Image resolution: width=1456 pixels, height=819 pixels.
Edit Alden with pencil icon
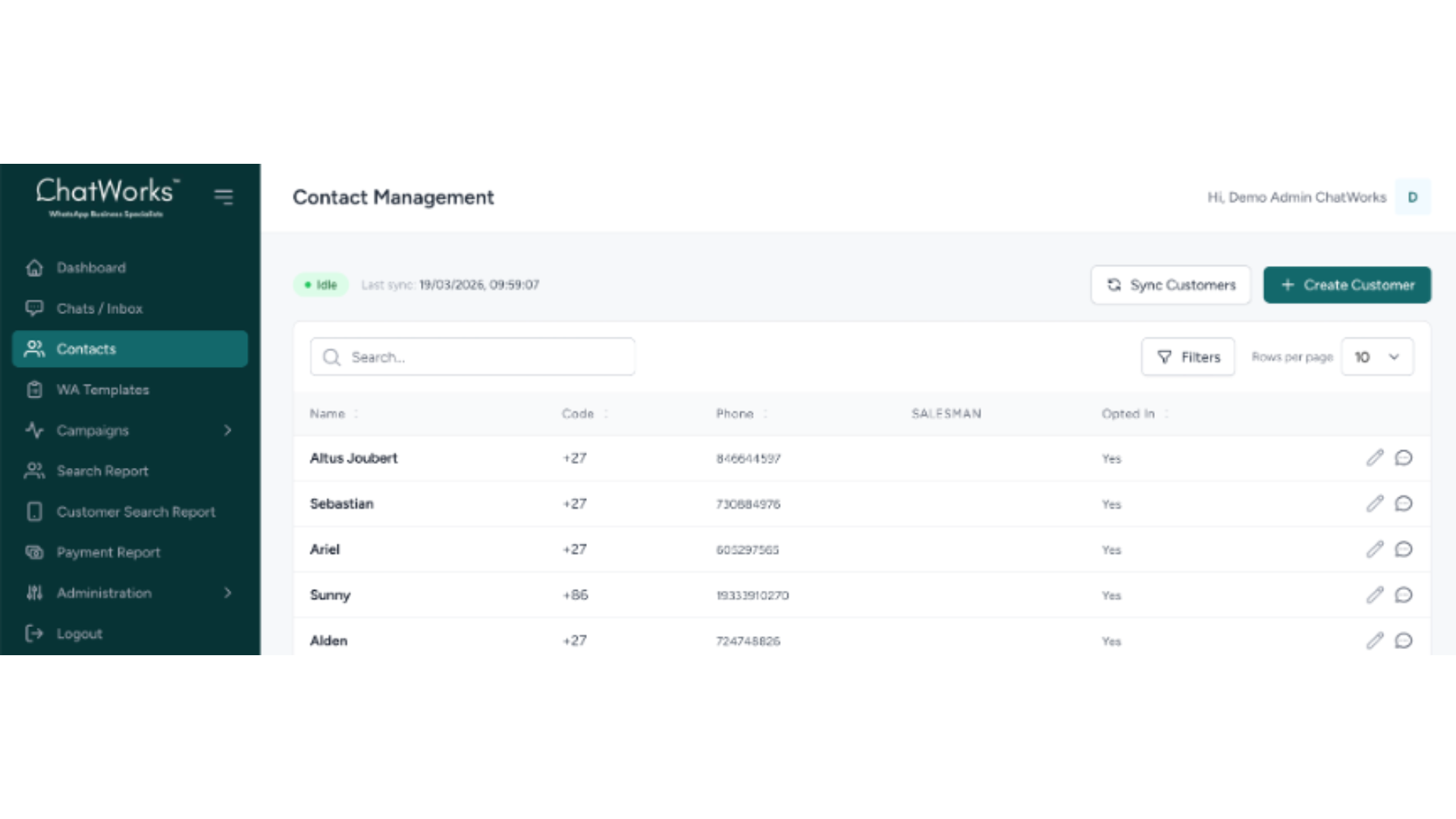1375,641
